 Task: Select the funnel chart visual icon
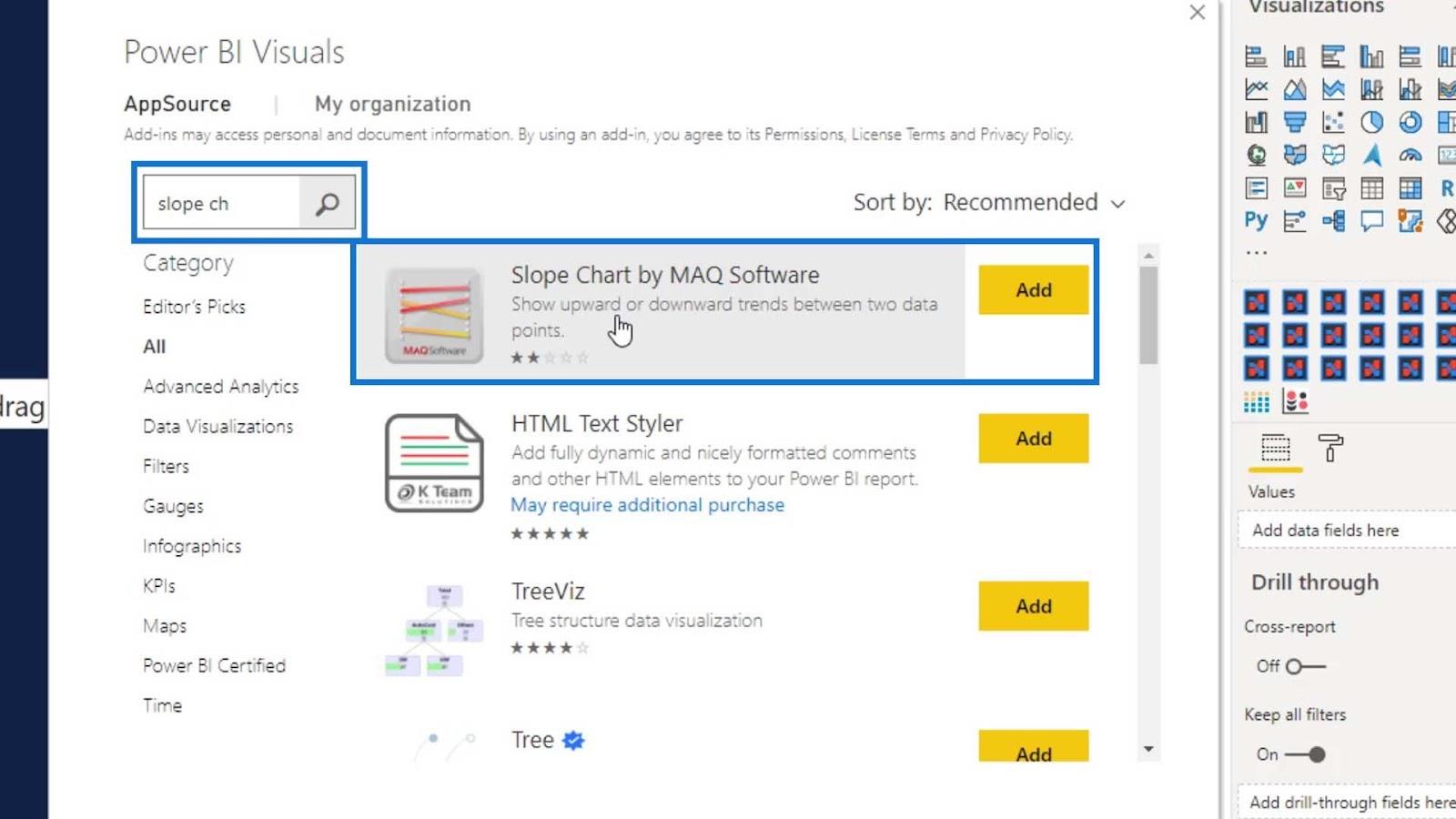coord(1295,122)
